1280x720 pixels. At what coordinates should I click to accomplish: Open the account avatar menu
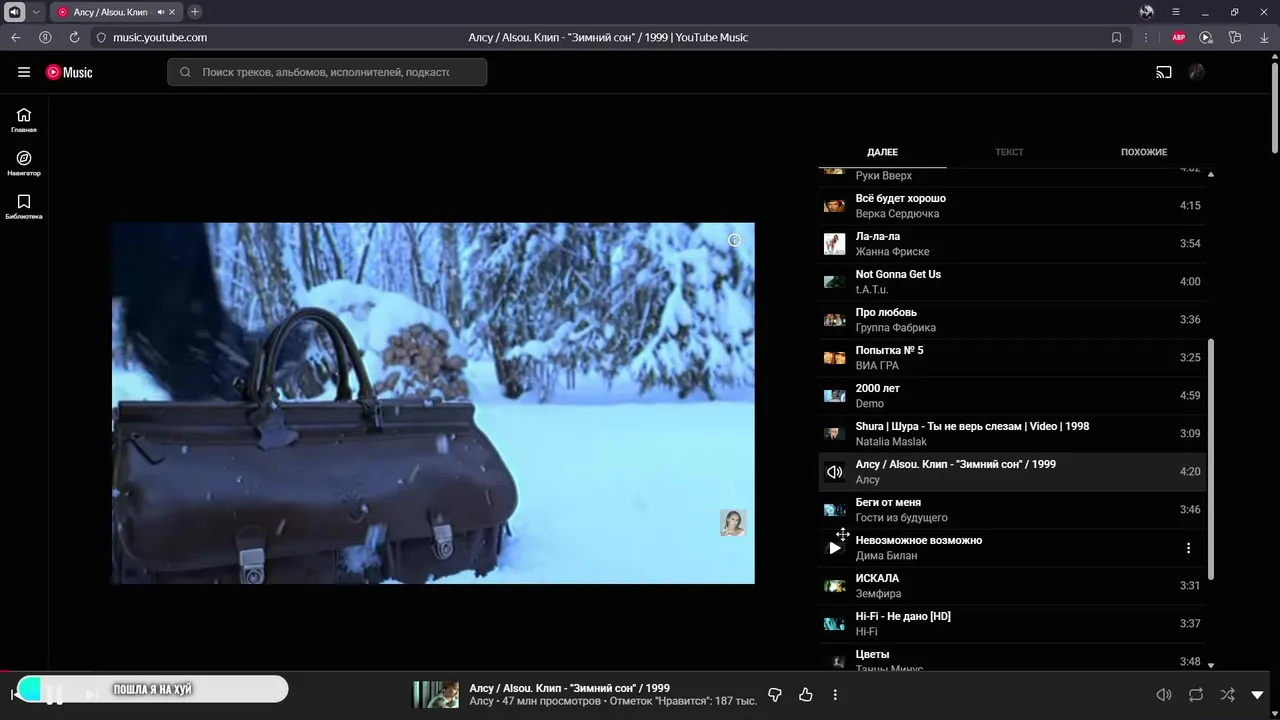point(1196,72)
